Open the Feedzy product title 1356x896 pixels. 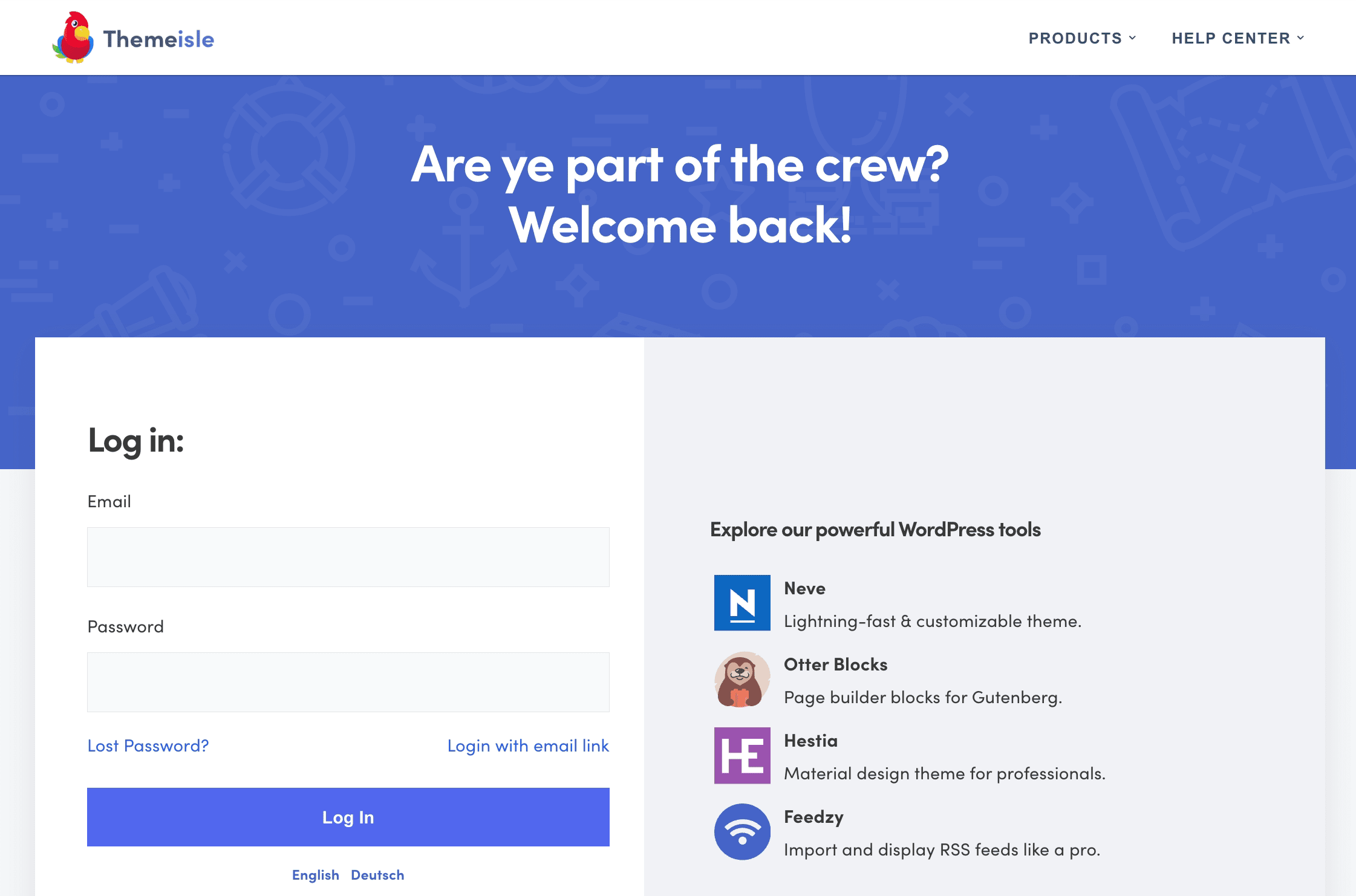[x=813, y=817]
